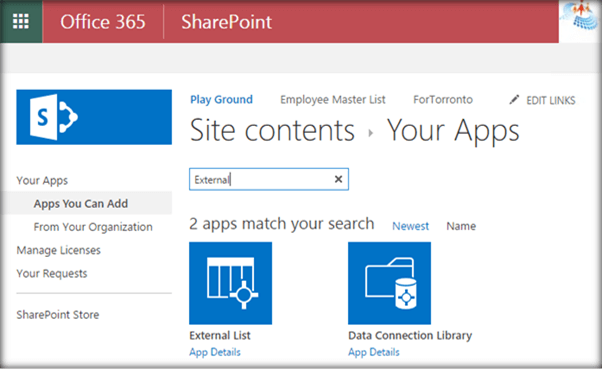
Task: Clear the search box with X
Action: (338, 179)
